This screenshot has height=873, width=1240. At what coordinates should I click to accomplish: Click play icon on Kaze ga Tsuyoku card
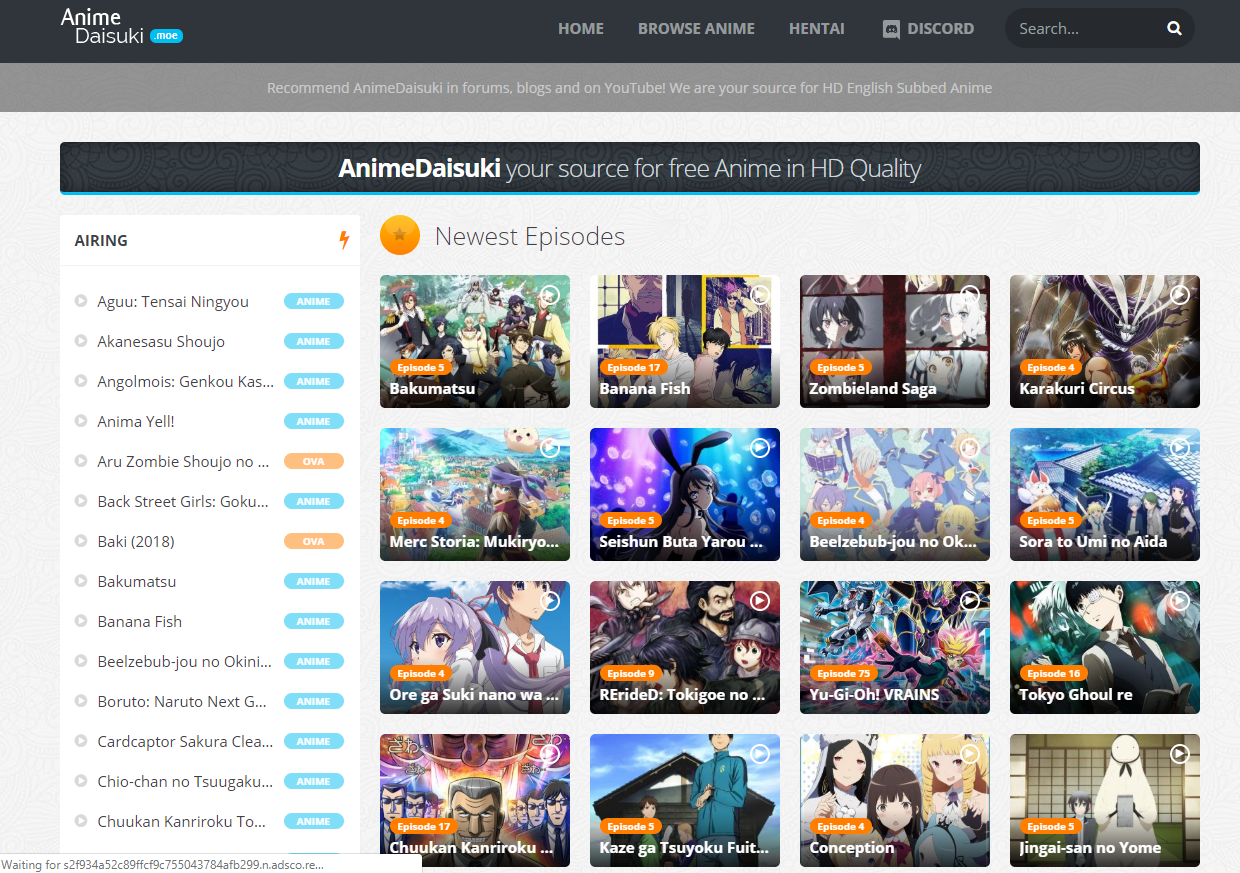tap(760, 754)
